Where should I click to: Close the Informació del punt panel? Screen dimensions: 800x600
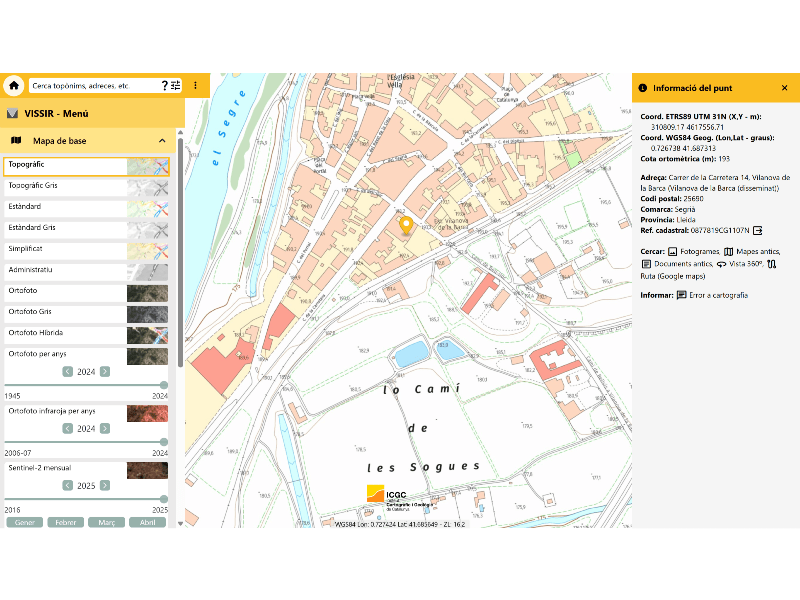(x=784, y=88)
